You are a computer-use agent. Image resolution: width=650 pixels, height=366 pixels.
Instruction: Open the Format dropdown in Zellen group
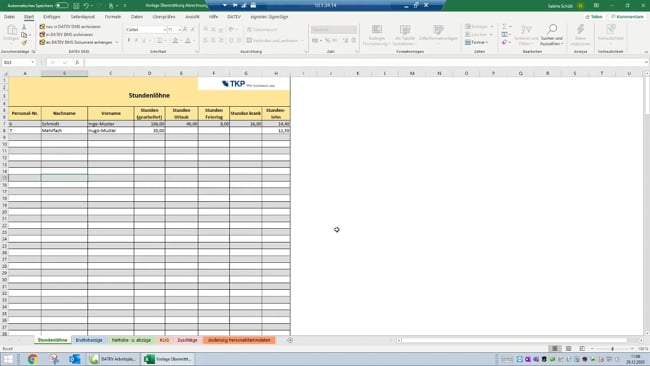[477, 42]
